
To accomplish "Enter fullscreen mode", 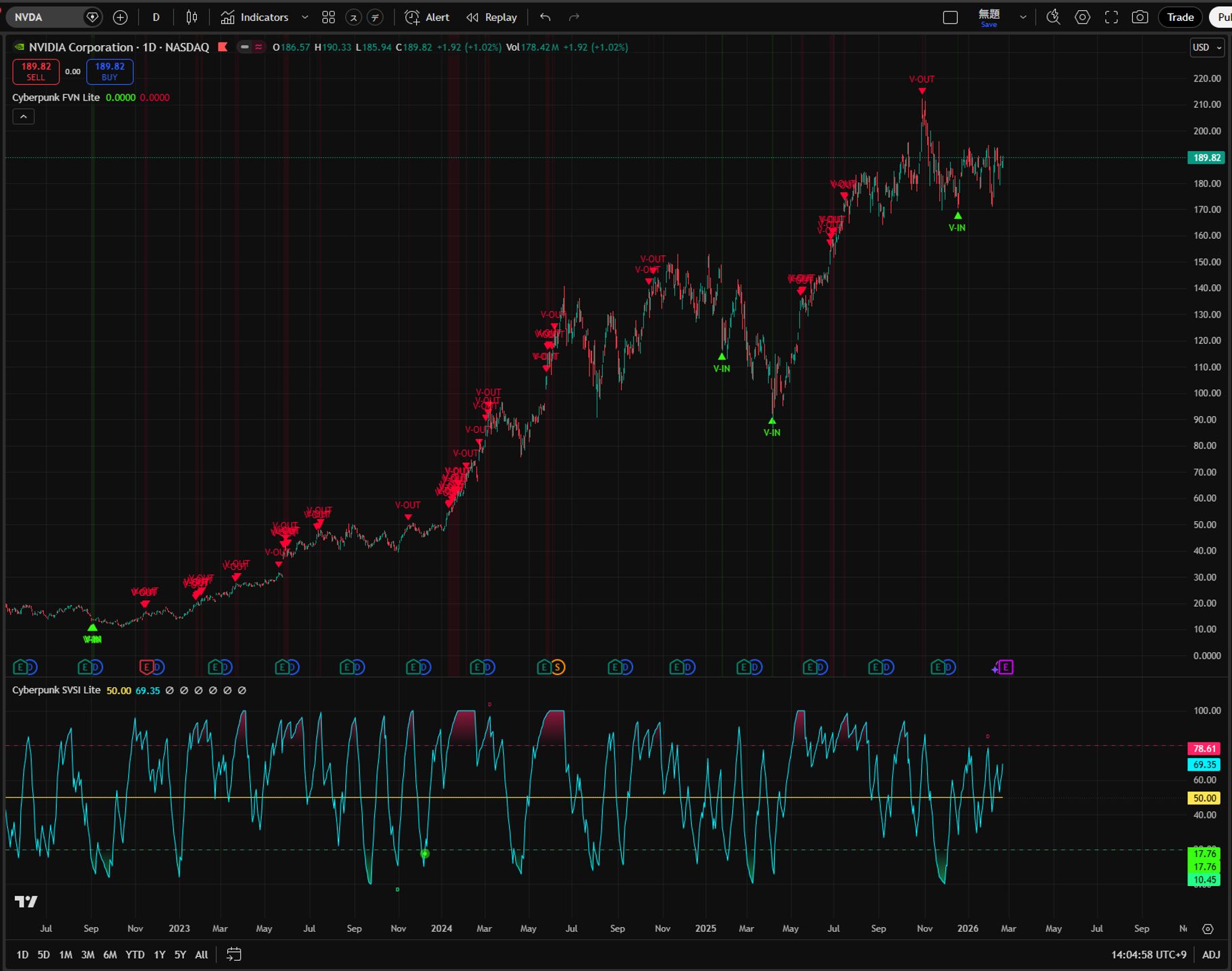I will pyautogui.click(x=1111, y=18).
